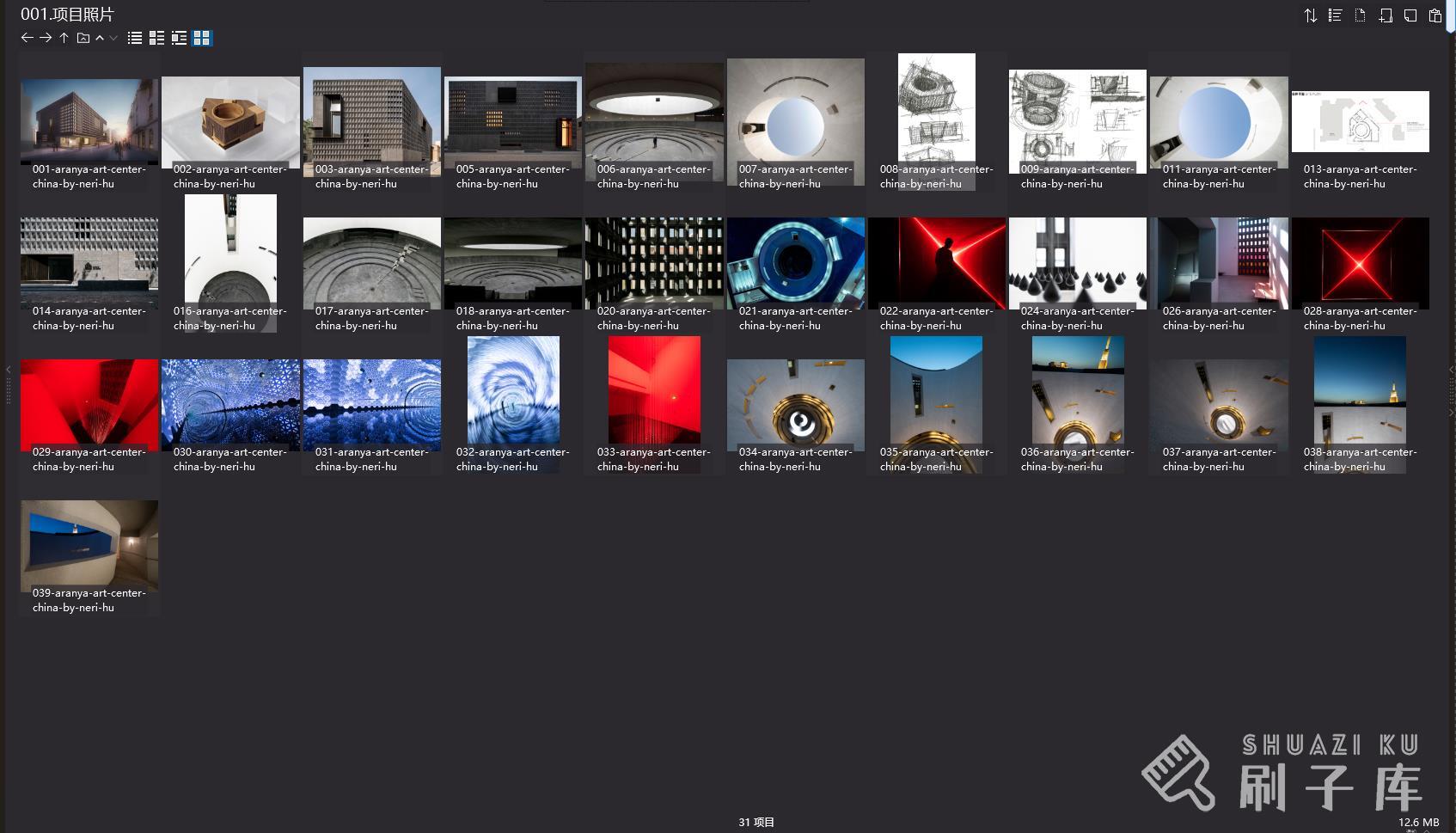1456x833 pixels.
Task: Click the add new folder icon
Action: point(1386,15)
